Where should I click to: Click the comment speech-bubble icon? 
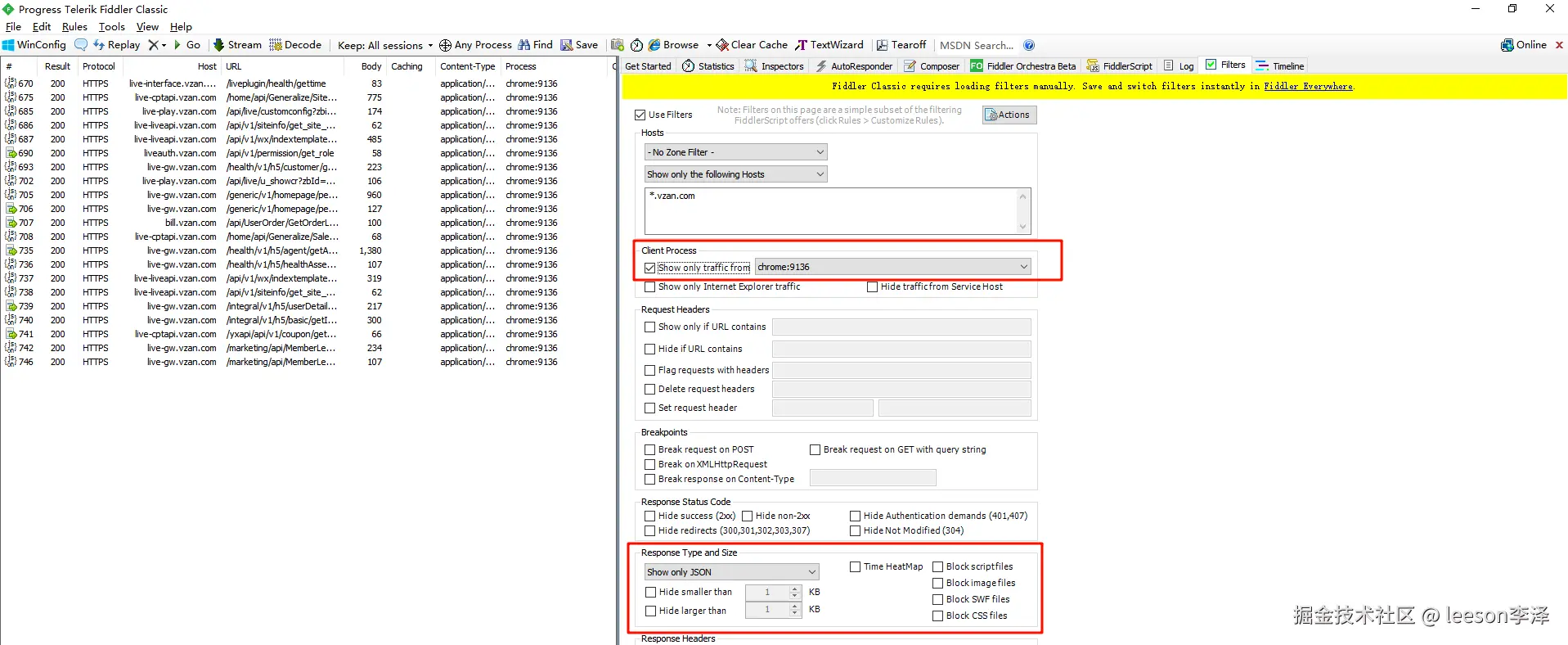coord(81,45)
